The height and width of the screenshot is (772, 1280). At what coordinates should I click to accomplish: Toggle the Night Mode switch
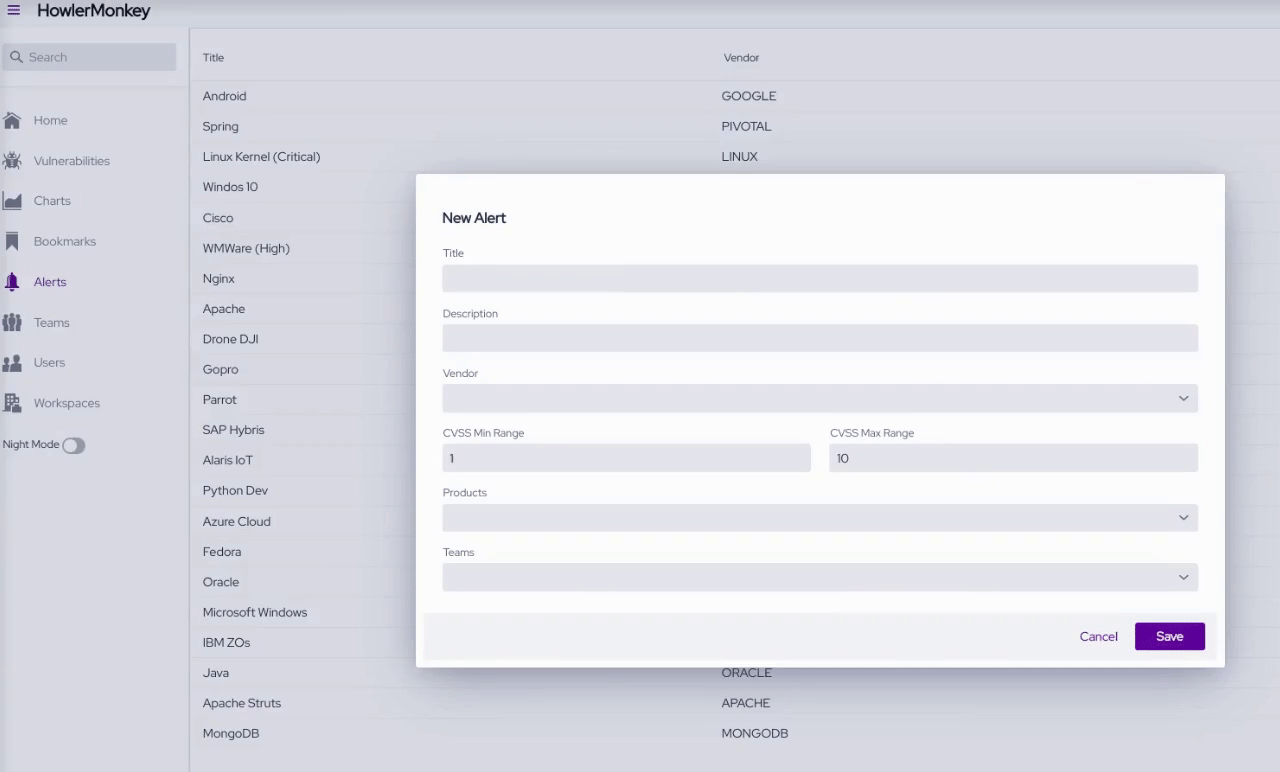pos(74,445)
